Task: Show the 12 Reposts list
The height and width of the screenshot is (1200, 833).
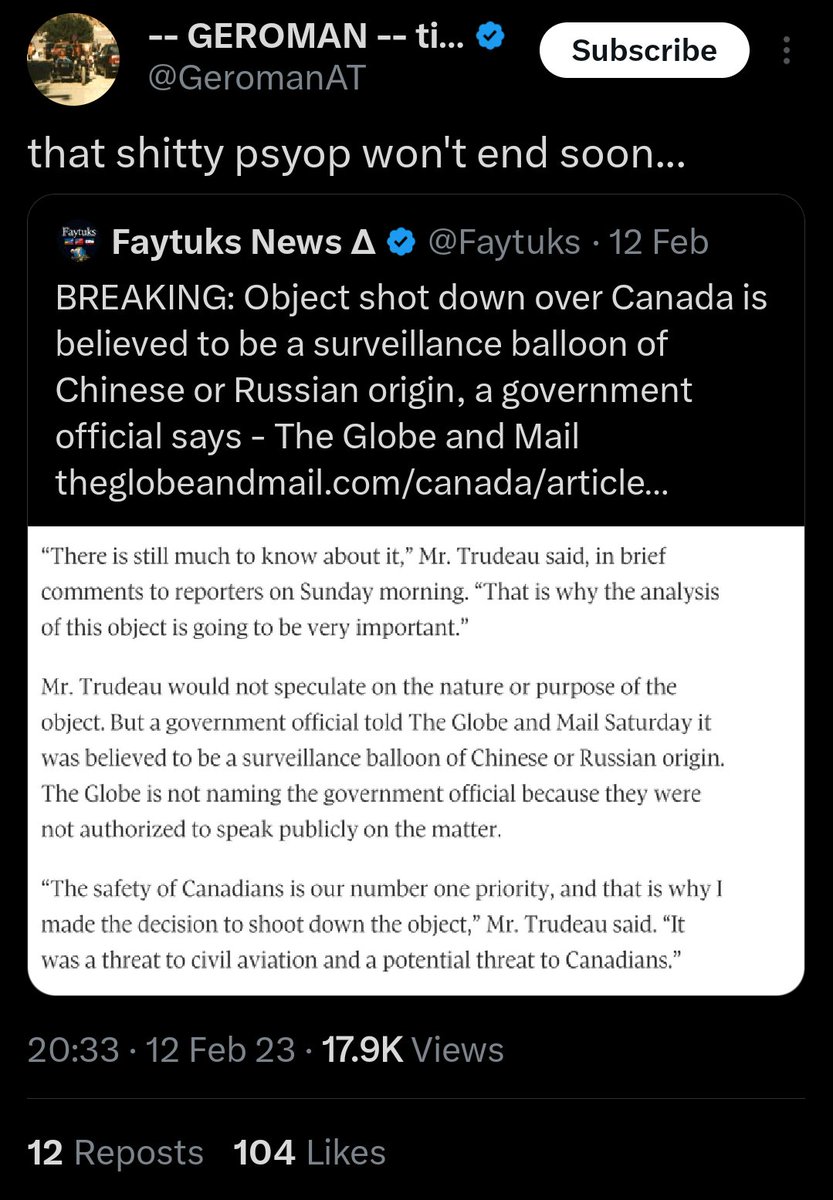Action: 115,1152
